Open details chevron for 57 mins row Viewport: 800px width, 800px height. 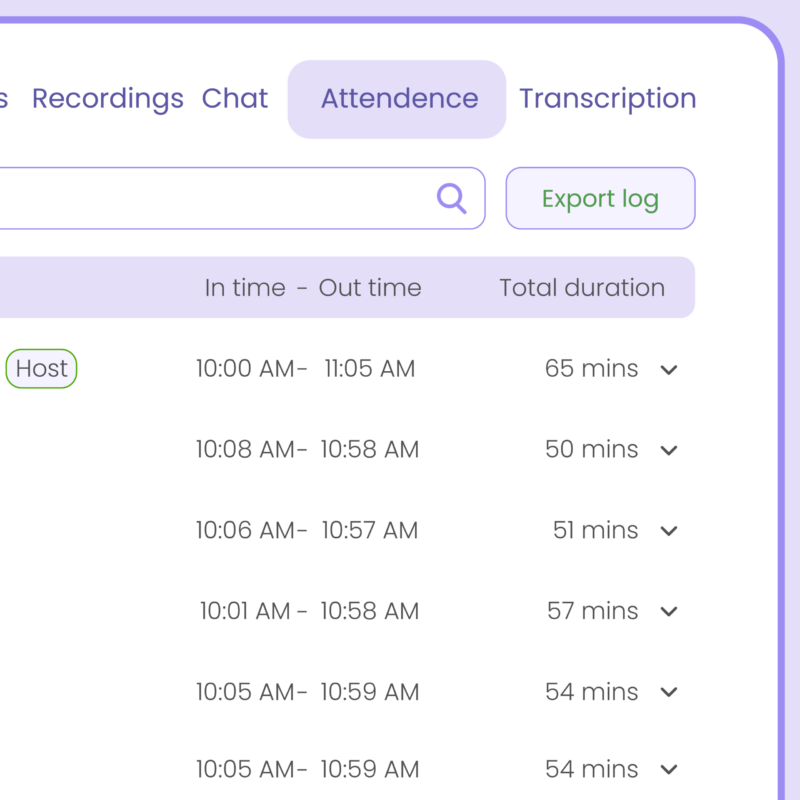click(x=669, y=612)
